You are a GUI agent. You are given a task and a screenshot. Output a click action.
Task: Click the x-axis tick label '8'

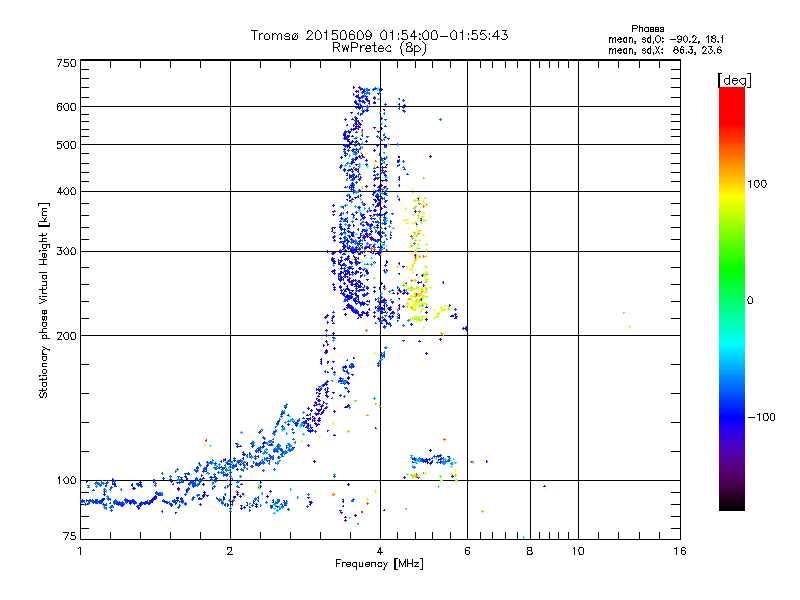(530, 551)
